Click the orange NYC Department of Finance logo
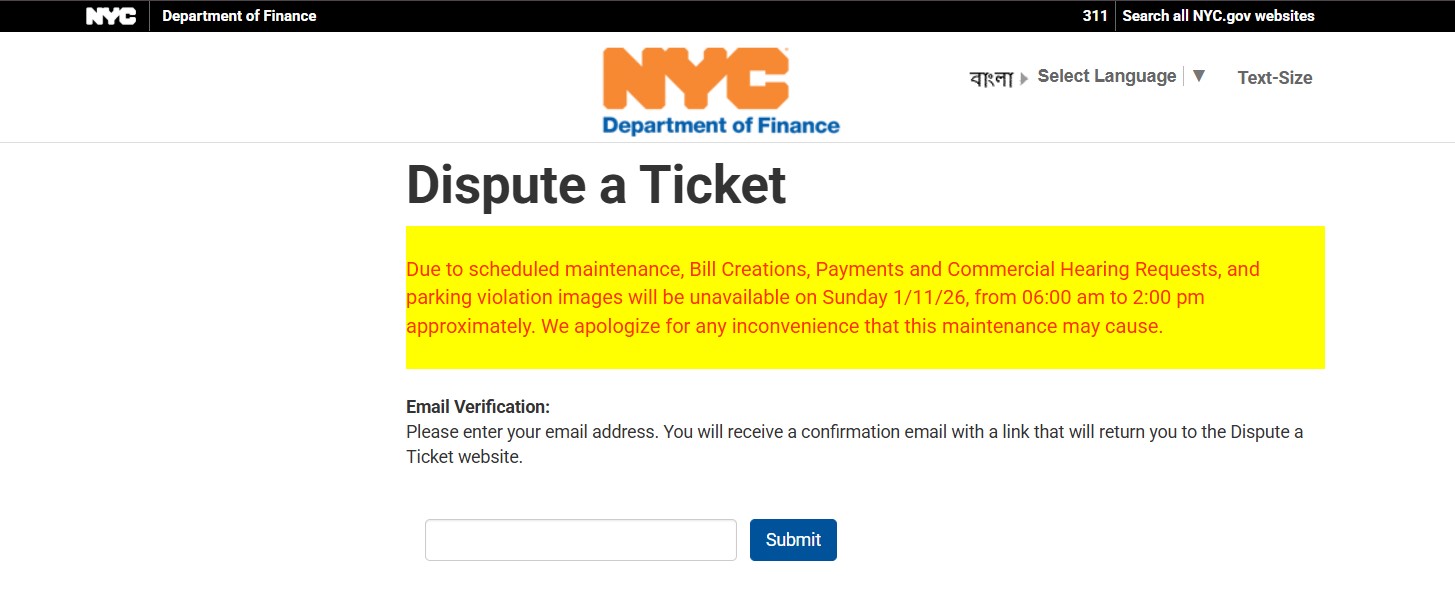1455x615 pixels. [x=720, y=90]
